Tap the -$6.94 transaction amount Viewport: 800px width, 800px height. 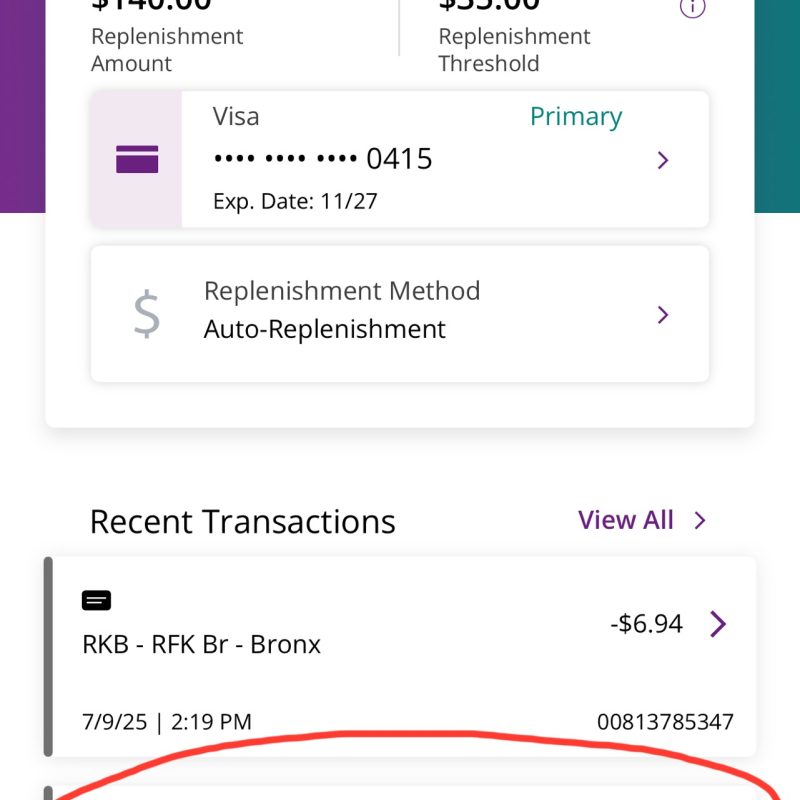646,624
